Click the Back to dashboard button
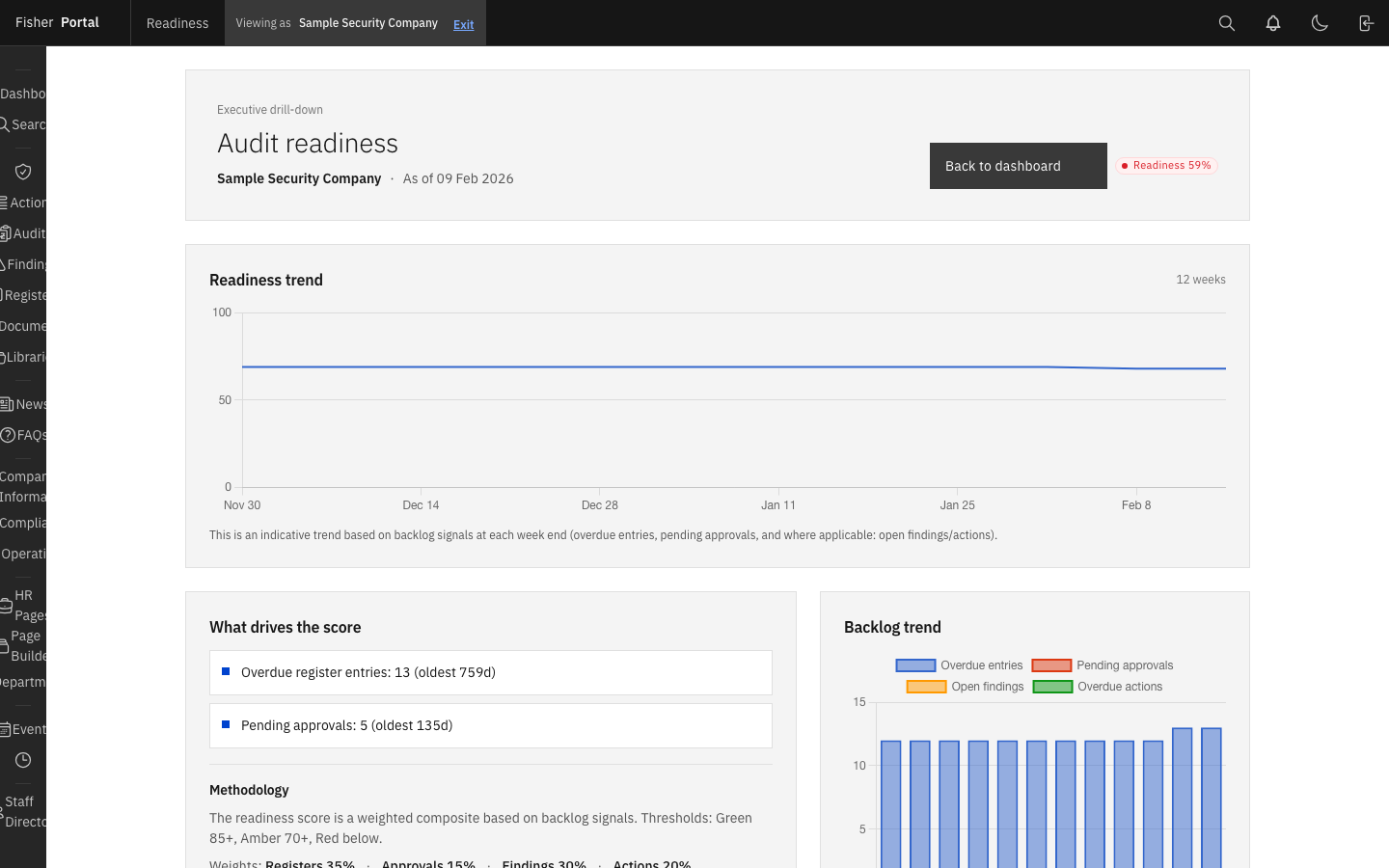 coord(1018,165)
